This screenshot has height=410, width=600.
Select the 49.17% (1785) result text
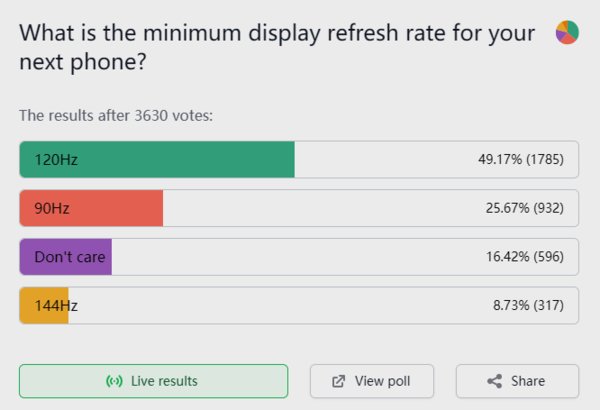(520, 159)
